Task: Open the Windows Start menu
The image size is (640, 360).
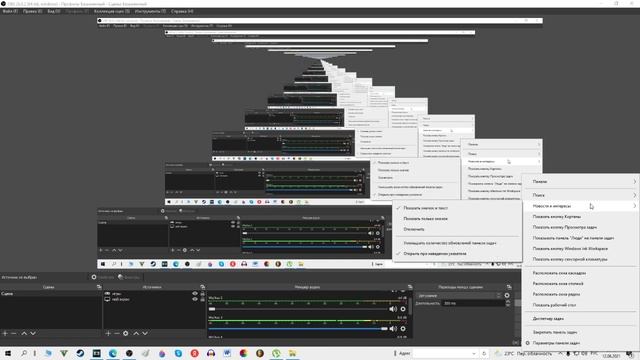Action: point(8,353)
